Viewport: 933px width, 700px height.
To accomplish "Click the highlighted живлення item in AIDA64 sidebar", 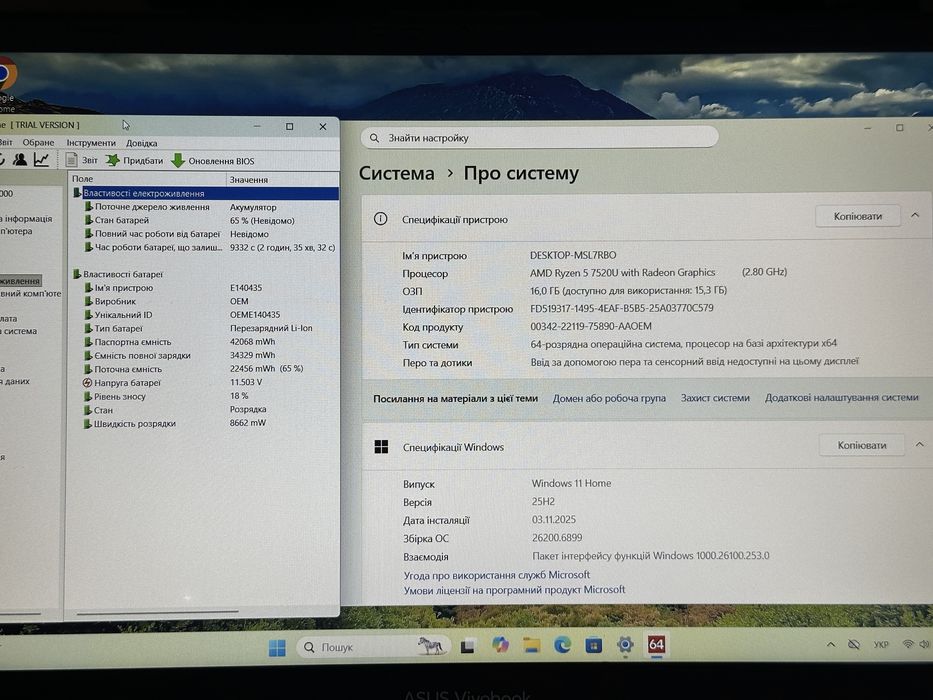I will (20, 280).
